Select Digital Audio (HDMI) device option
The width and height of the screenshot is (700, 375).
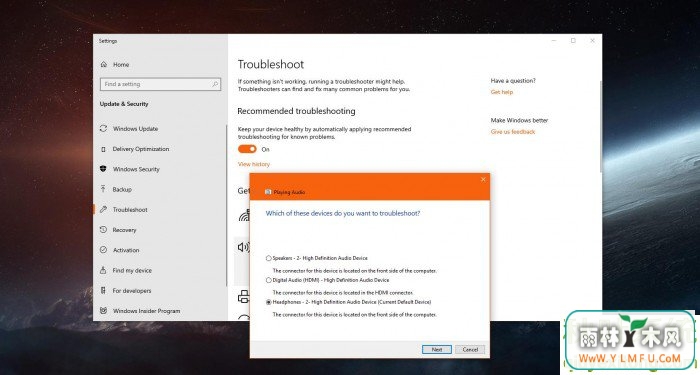pos(269,280)
